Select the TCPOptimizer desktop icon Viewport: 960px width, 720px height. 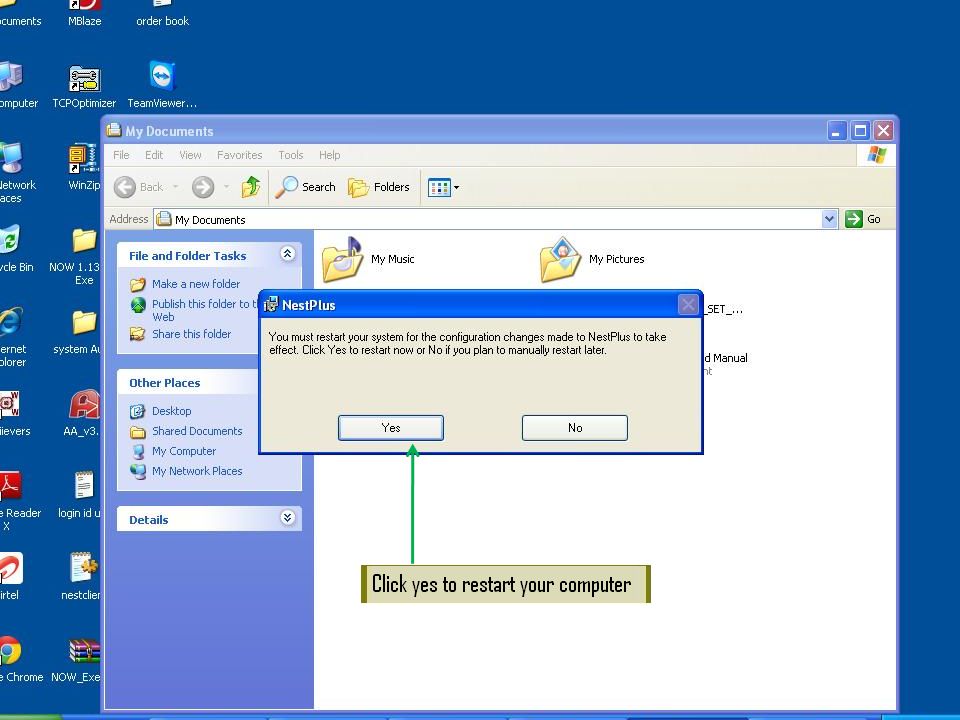[84, 86]
